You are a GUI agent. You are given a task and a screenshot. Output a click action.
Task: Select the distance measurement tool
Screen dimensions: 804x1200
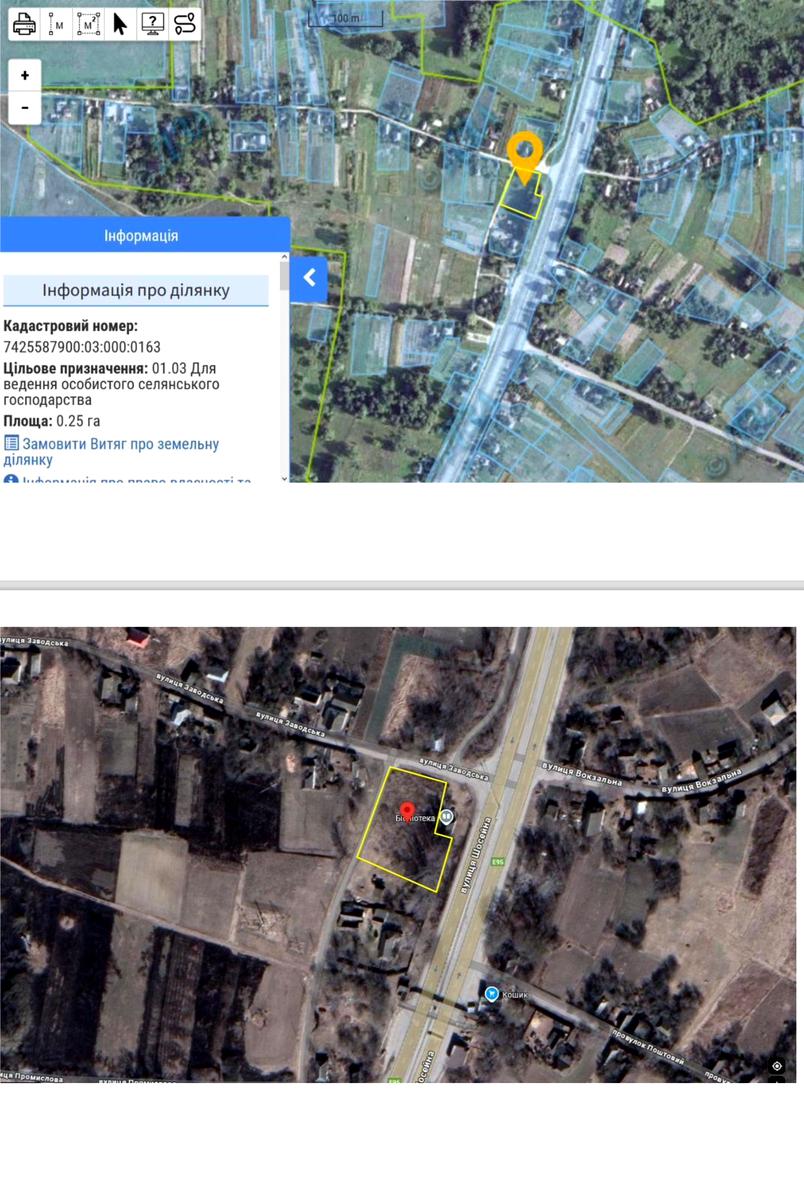point(56,24)
